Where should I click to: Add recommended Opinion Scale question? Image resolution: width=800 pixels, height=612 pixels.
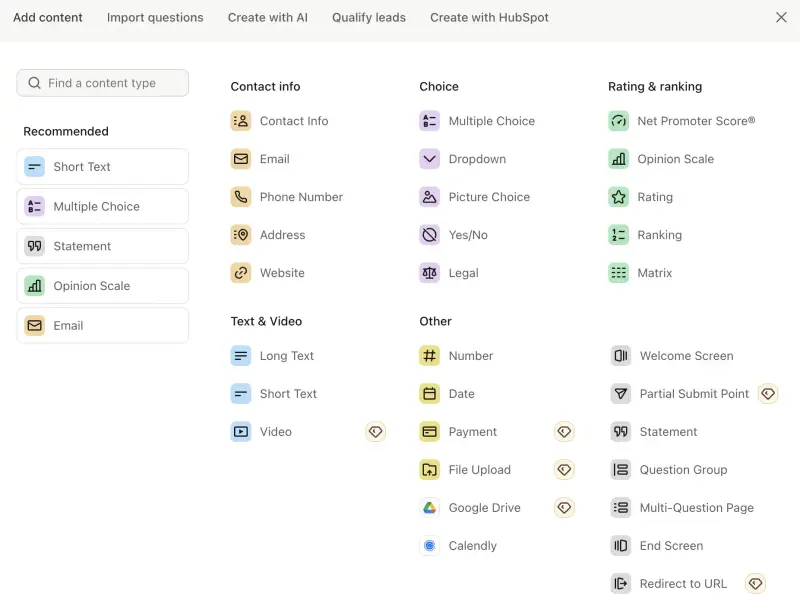103,286
